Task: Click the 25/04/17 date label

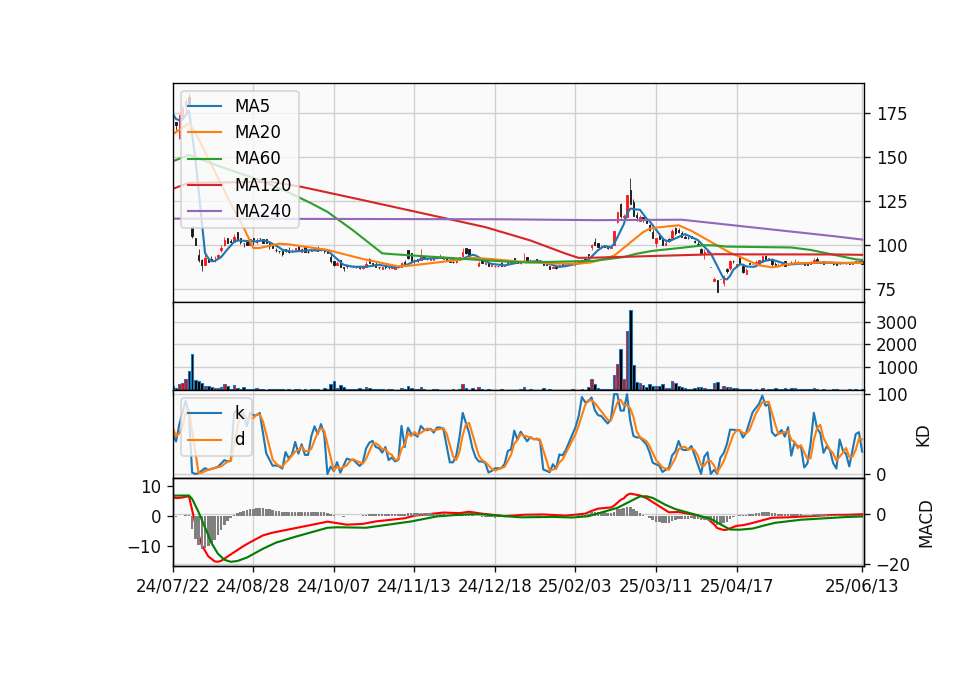Action: [737, 586]
